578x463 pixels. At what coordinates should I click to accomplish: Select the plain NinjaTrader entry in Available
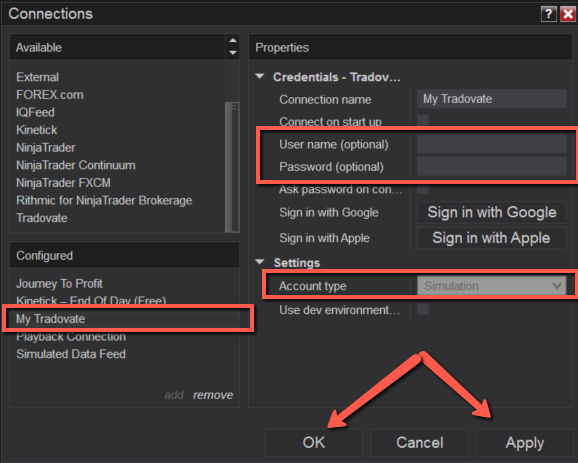coord(46,147)
